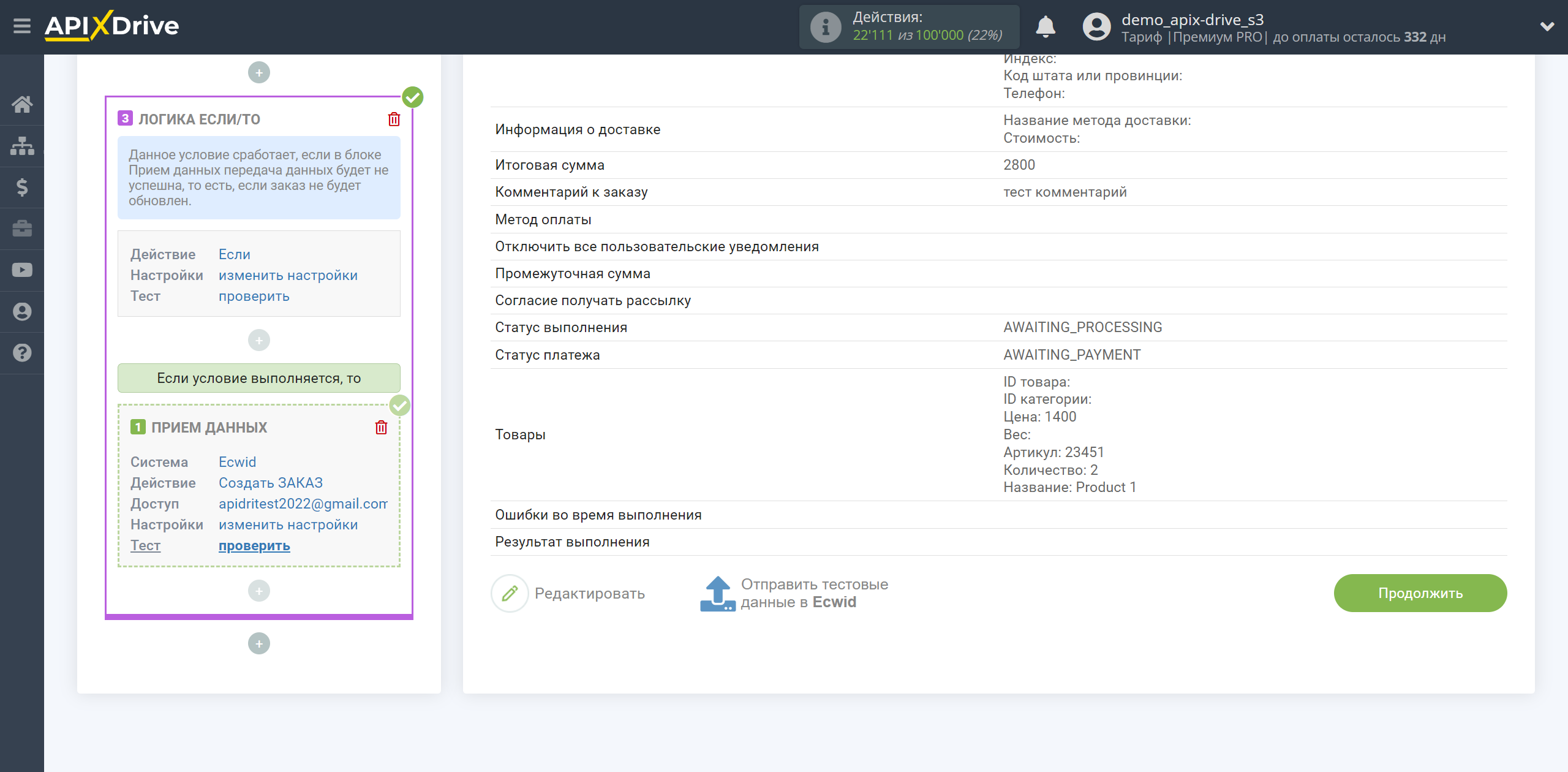Click проверить in Прием данных block

pos(254,545)
